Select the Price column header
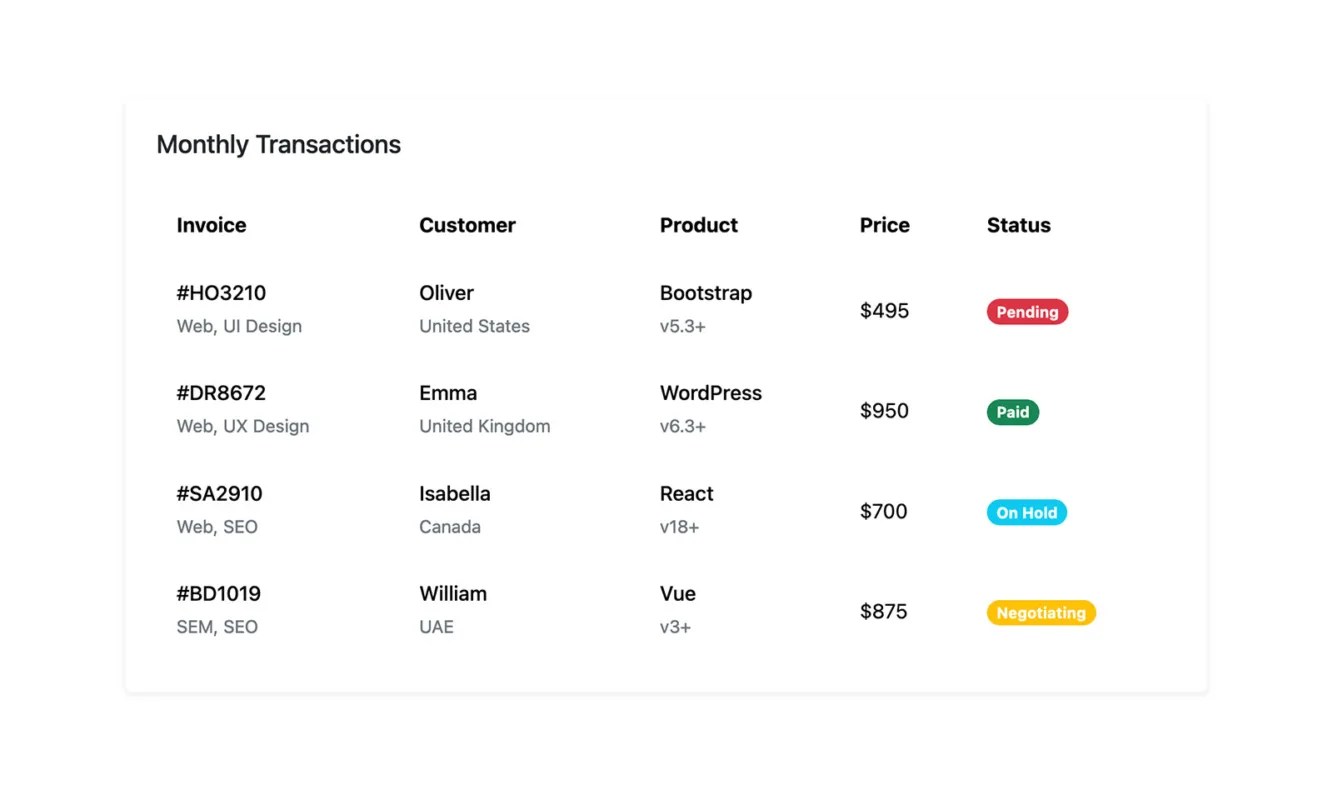Screen dimensions: 1333x800 (x=884, y=225)
